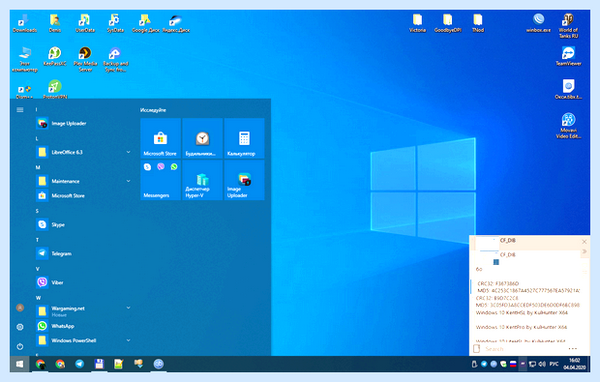Click network tray icon

coord(532,364)
